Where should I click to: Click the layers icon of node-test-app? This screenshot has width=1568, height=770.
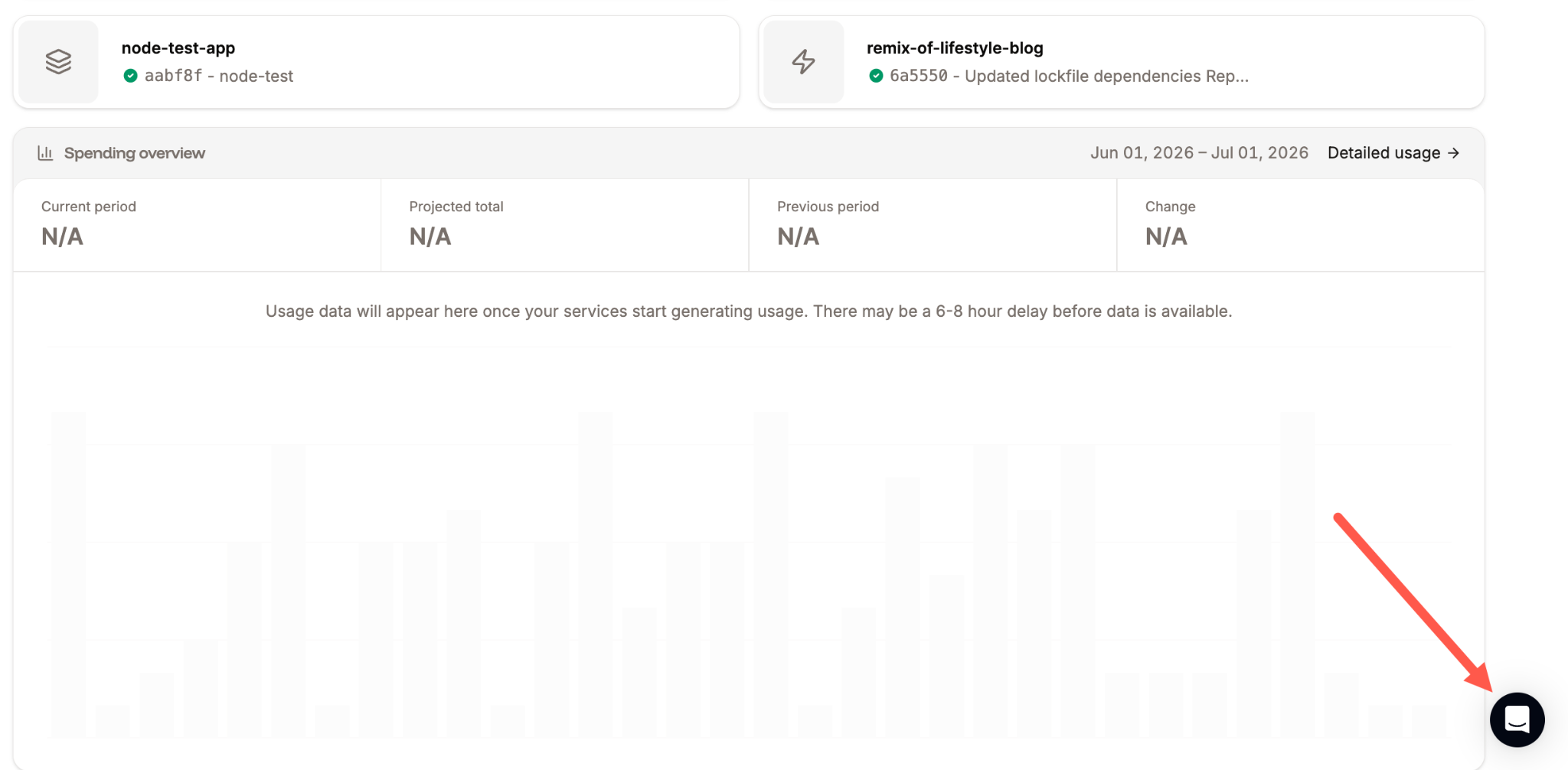click(x=58, y=61)
